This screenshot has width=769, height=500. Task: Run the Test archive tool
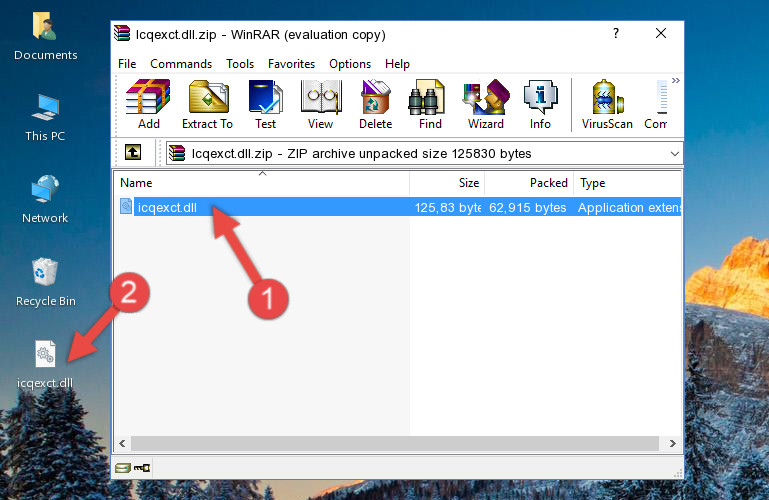coord(265,104)
